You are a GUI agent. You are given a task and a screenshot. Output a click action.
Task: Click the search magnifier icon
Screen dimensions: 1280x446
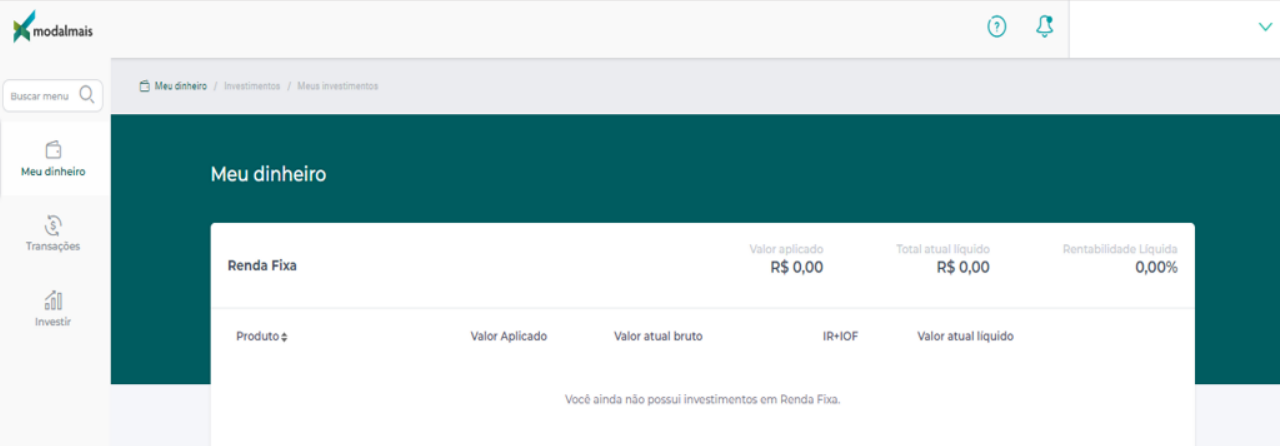pyautogui.click(x=87, y=95)
